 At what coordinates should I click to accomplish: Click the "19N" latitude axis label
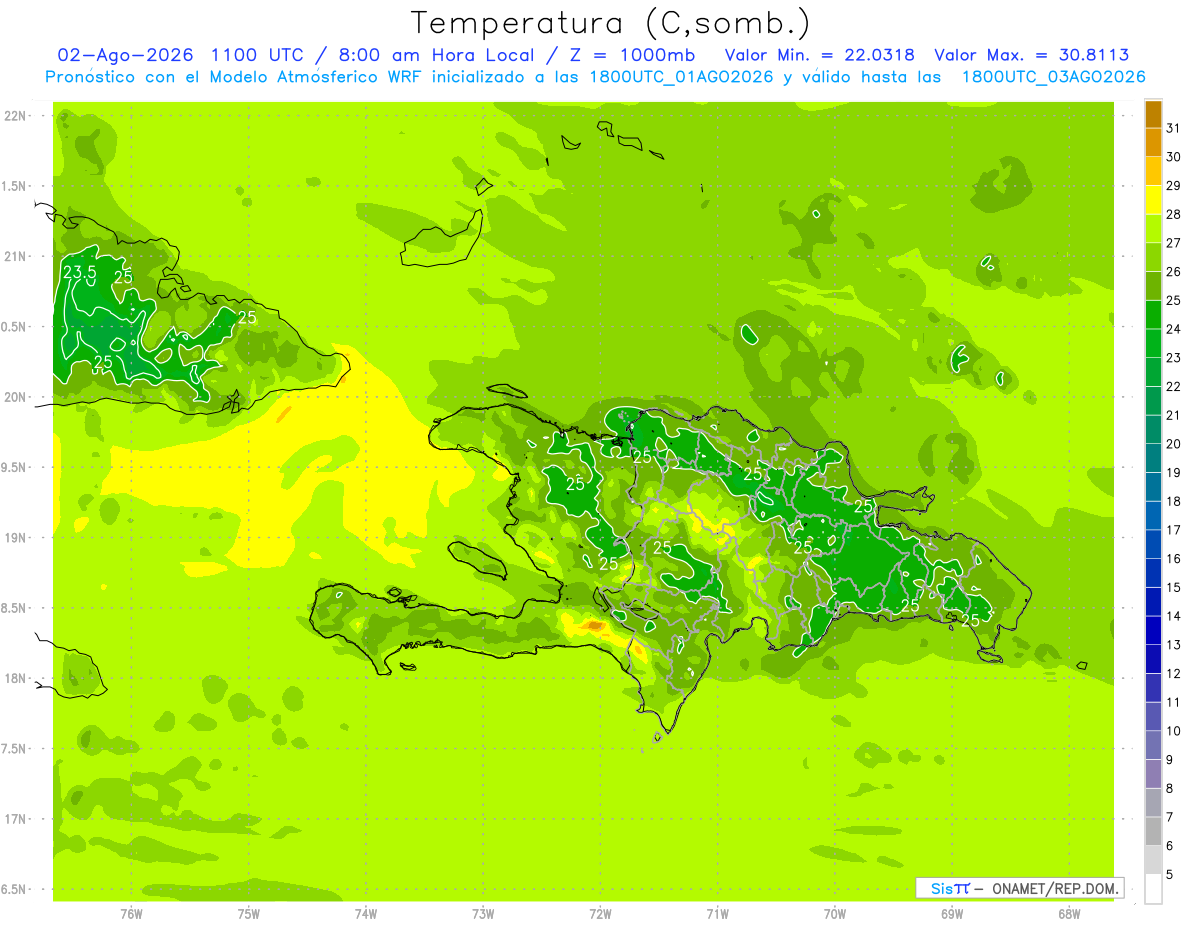coord(15,537)
